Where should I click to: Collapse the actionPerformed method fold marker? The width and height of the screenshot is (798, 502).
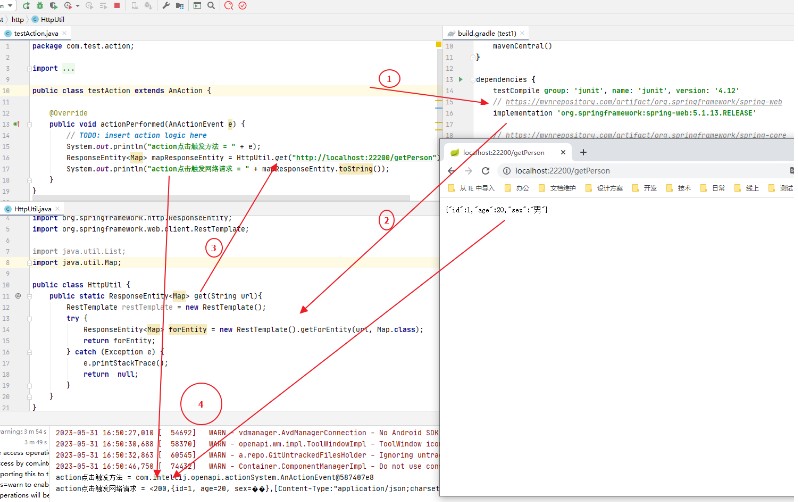click(30, 124)
